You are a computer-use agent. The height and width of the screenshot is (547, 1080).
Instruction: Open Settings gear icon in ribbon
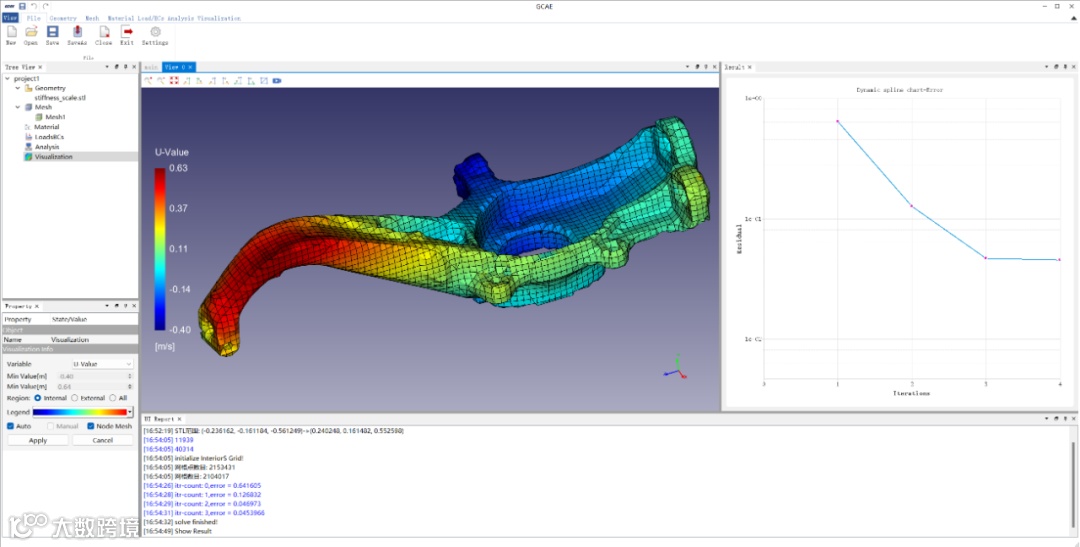point(156,32)
